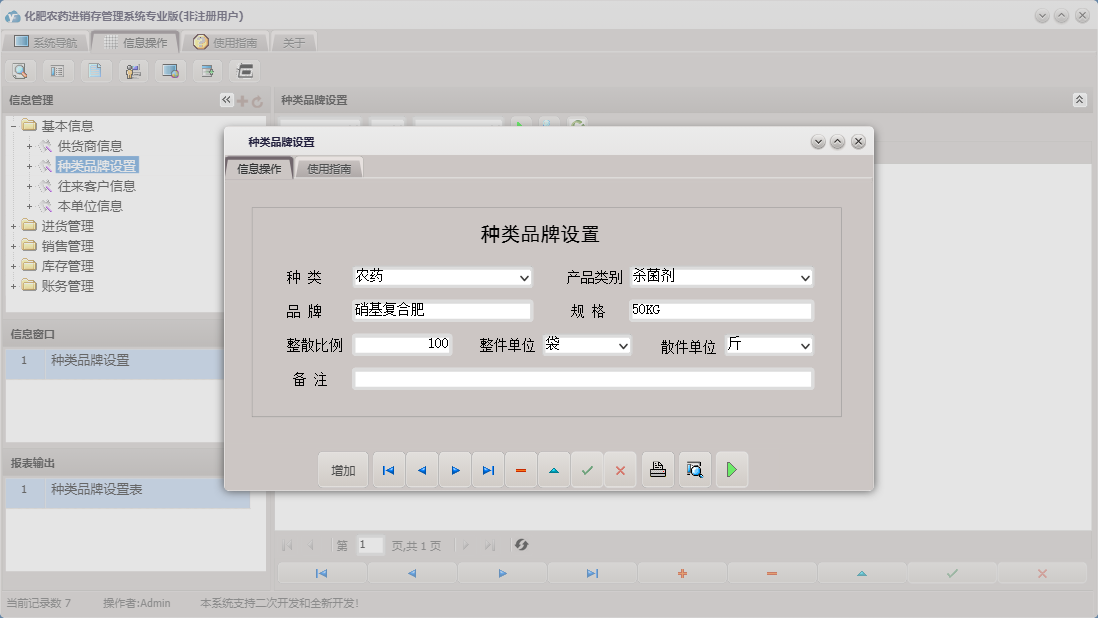Open the report list toolbar icon

pyautogui.click(x=57, y=71)
